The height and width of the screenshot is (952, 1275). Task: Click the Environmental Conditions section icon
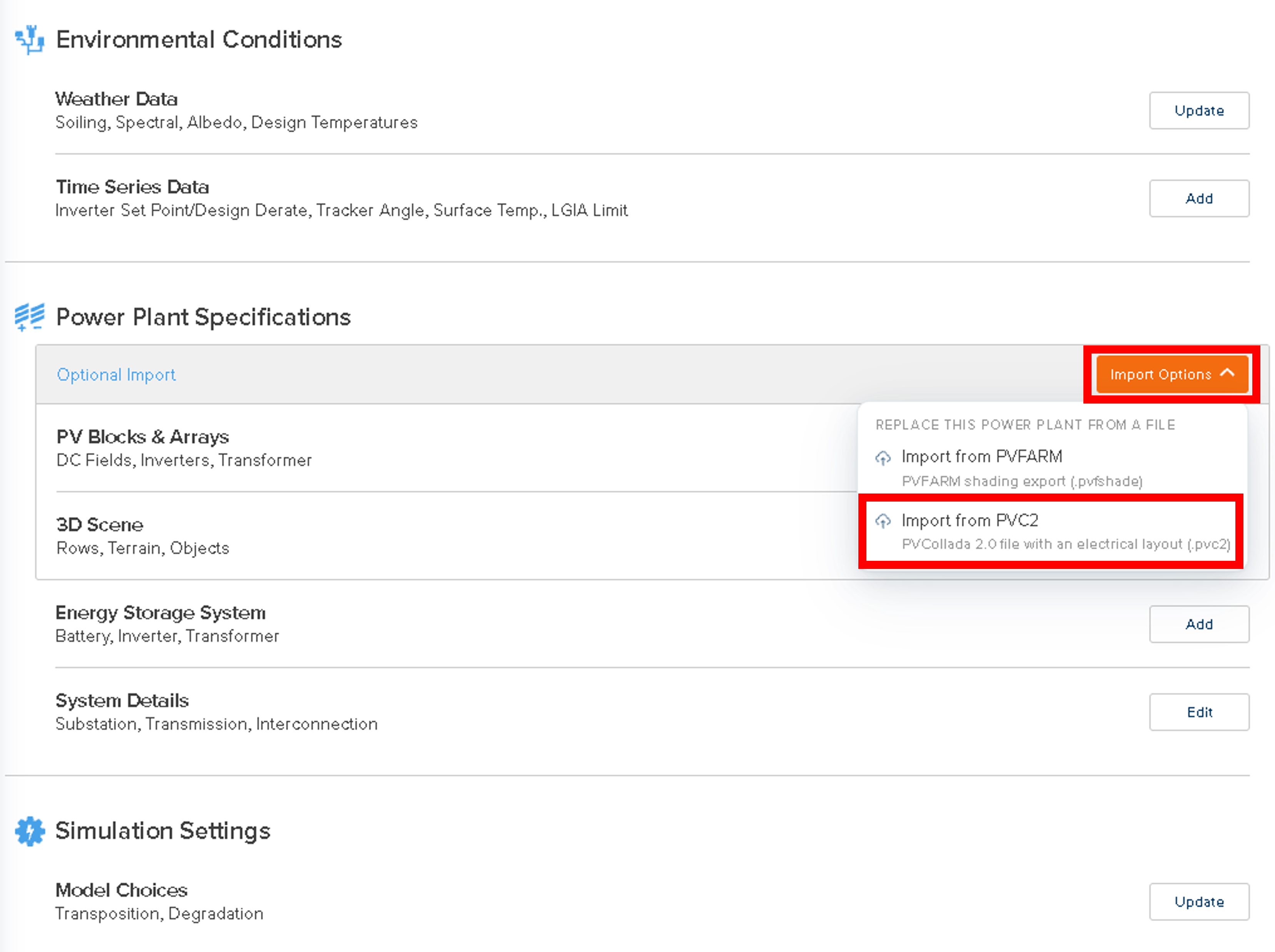pos(29,40)
